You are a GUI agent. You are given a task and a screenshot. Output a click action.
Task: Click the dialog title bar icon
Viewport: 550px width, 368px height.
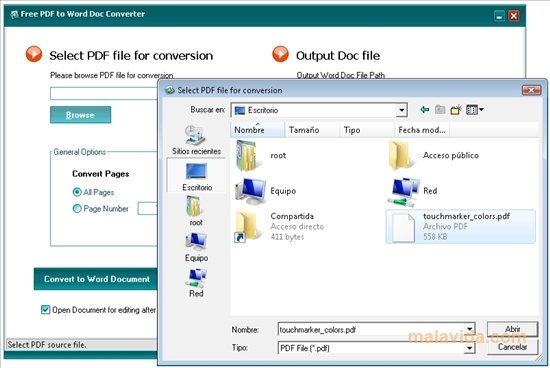coord(170,90)
